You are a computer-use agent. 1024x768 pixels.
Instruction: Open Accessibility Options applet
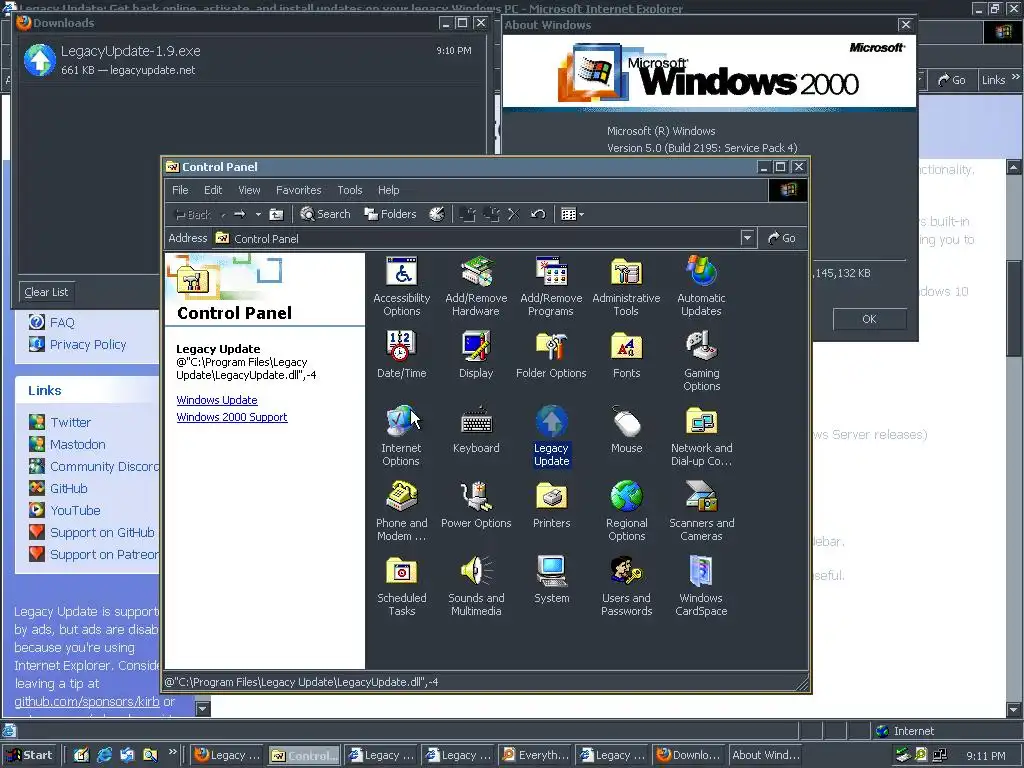coord(401,286)
